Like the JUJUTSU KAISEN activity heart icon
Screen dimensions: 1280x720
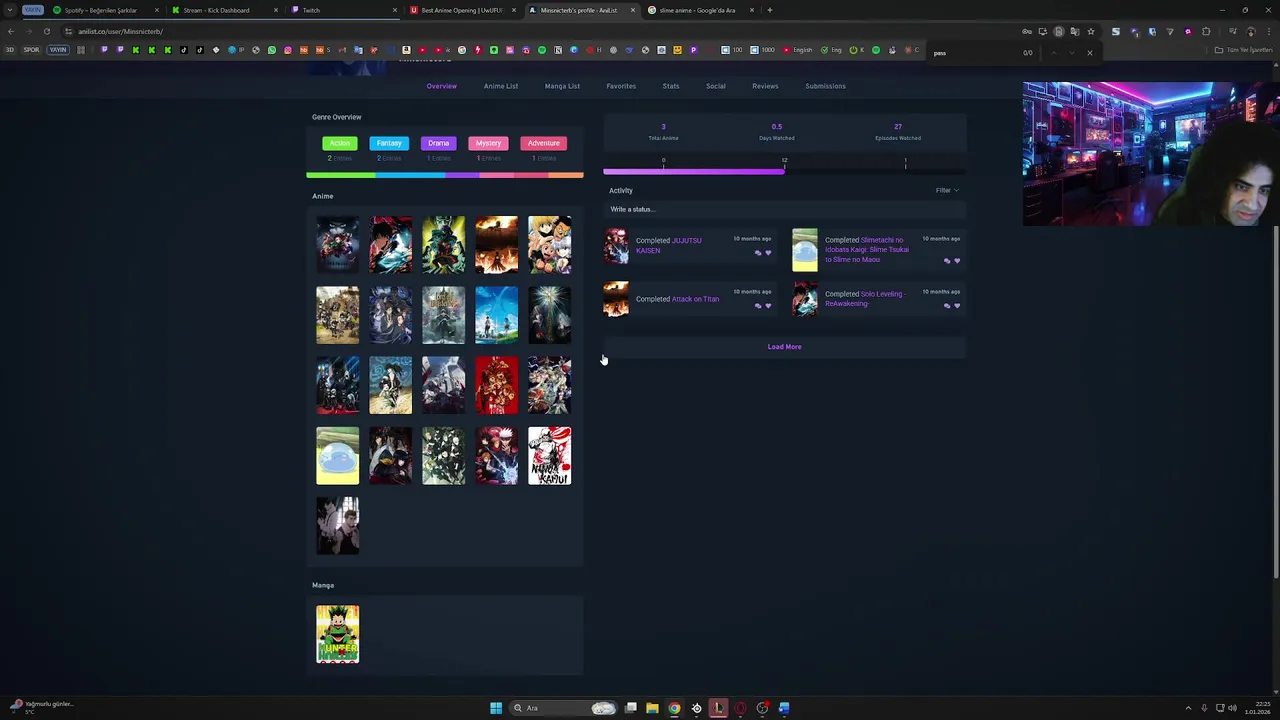(768, 253)
